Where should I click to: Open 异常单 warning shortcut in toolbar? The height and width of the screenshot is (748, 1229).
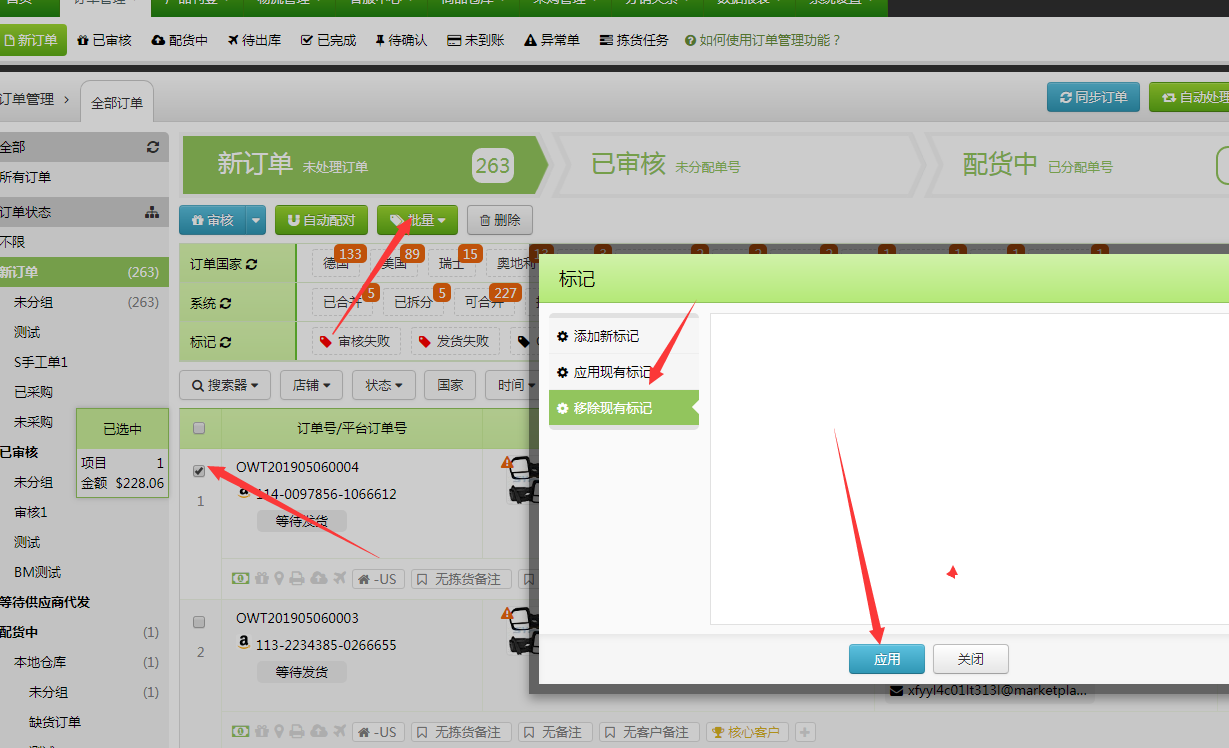pyautogui.click(x=552, y=40)
